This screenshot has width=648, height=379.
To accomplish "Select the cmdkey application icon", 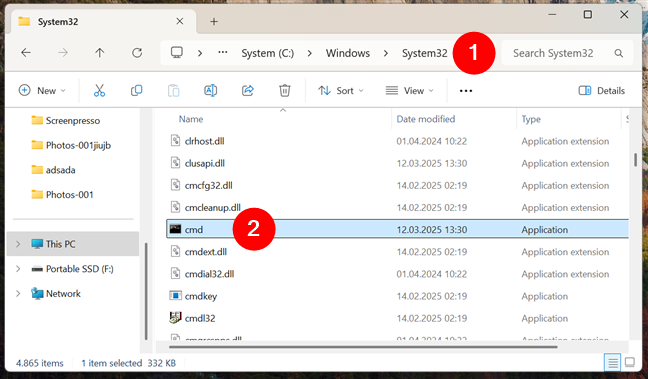I will [175, 296].
